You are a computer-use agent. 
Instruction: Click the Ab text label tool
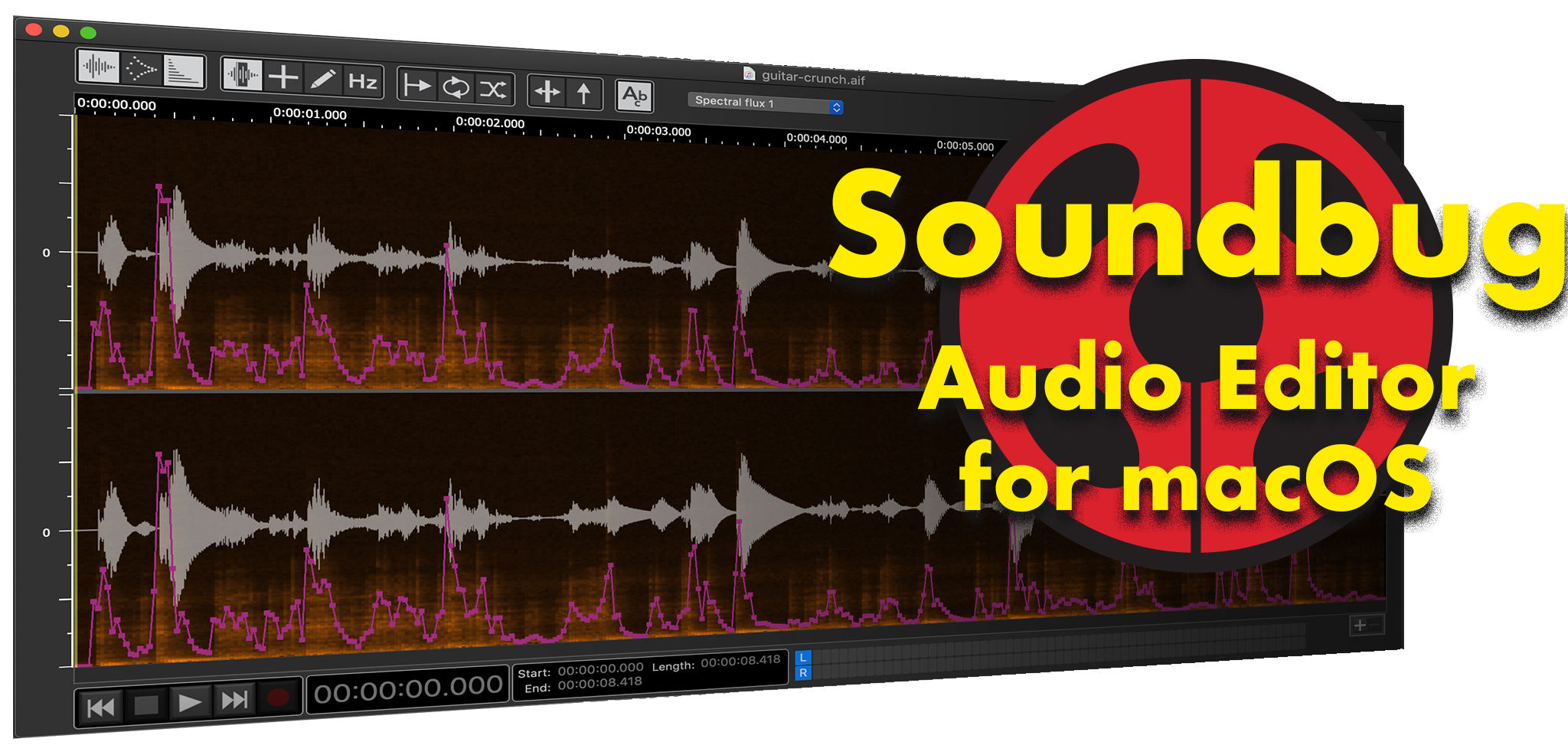(x=635, y=96)
